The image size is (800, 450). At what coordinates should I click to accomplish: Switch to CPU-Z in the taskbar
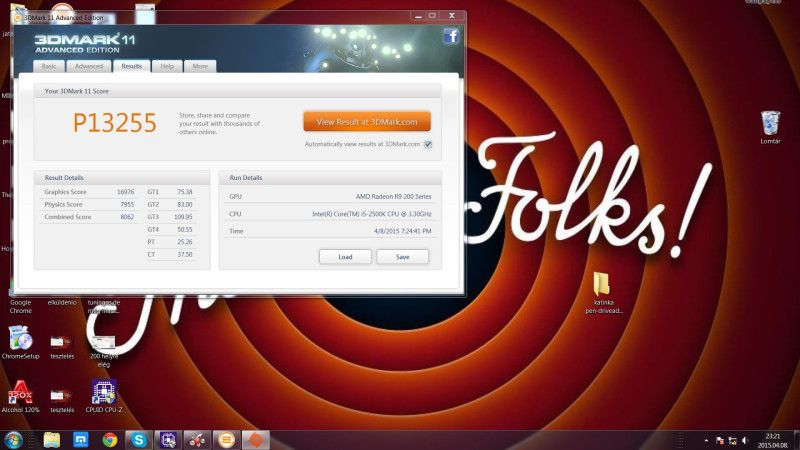pyautogui.click(x=168, y=440)
